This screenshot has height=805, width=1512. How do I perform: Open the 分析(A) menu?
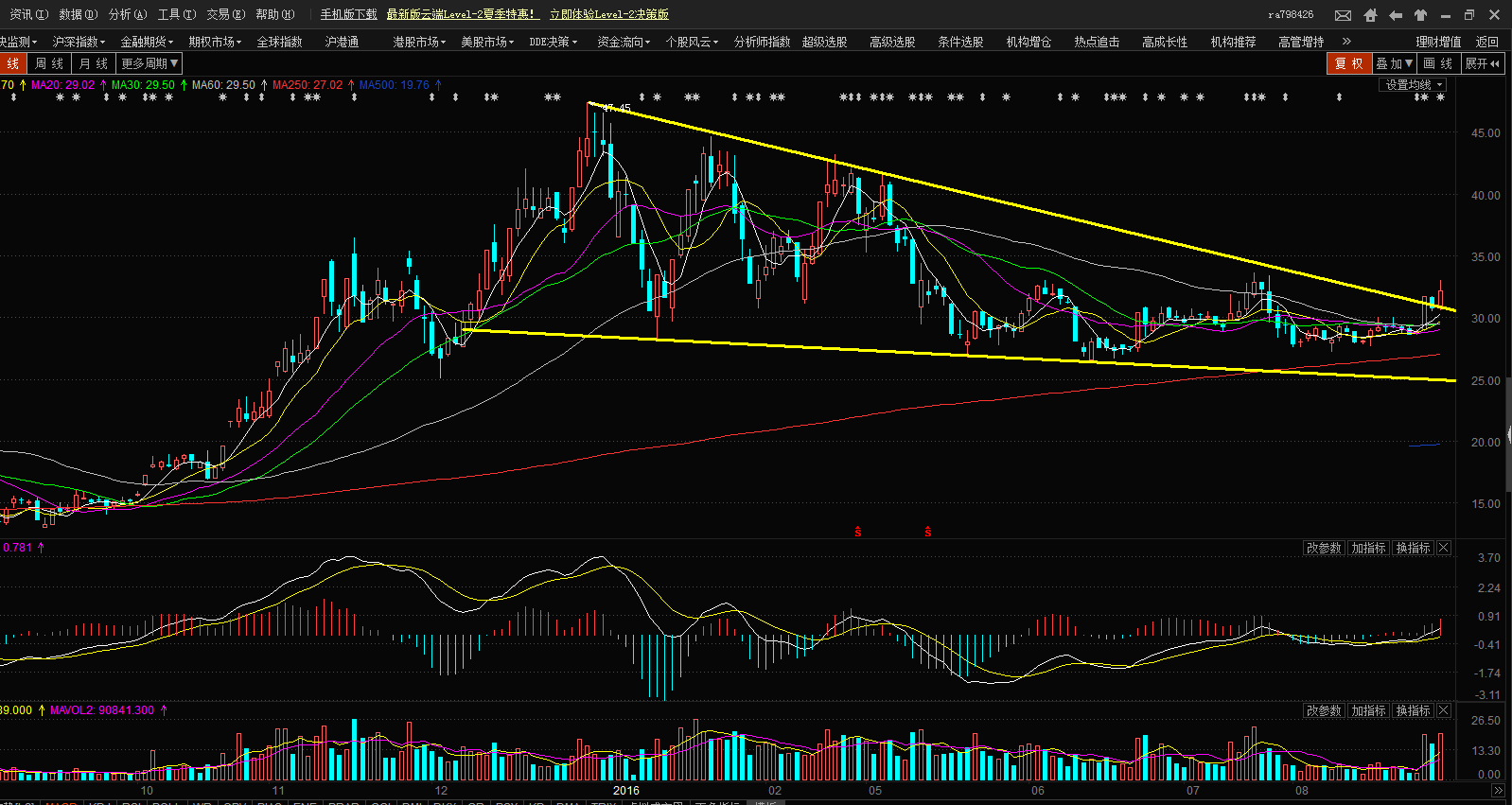pos(127,14)
